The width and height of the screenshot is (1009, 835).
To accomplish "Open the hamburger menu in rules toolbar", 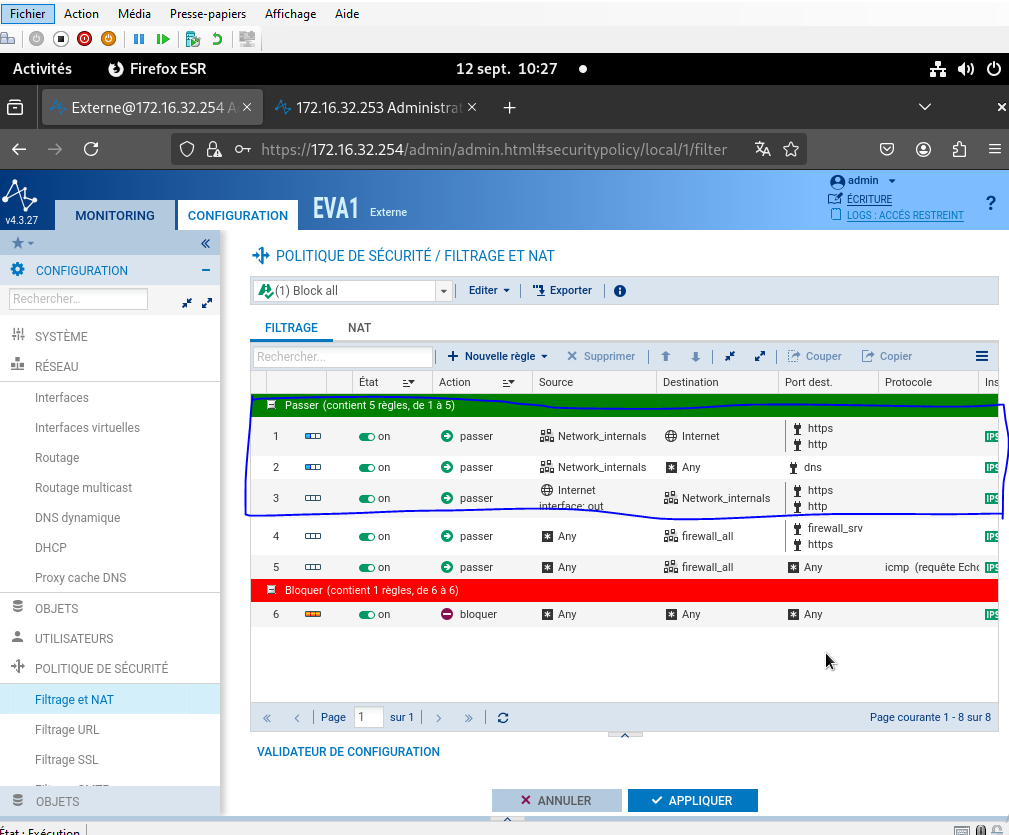I will pos(982,356).
